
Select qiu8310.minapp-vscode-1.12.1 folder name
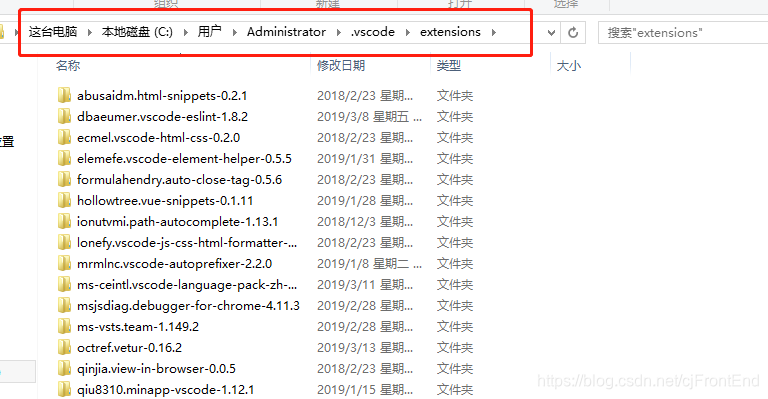166,390
